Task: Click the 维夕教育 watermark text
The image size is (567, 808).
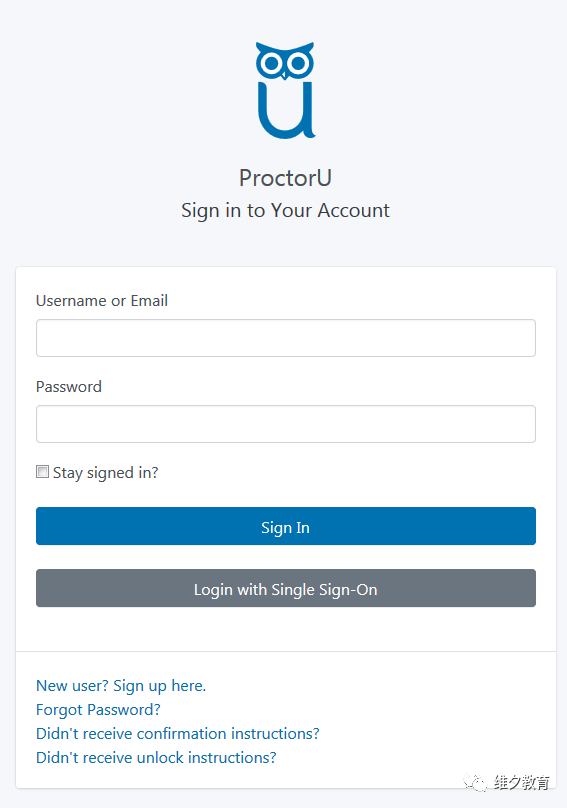Action: point(521,783)
